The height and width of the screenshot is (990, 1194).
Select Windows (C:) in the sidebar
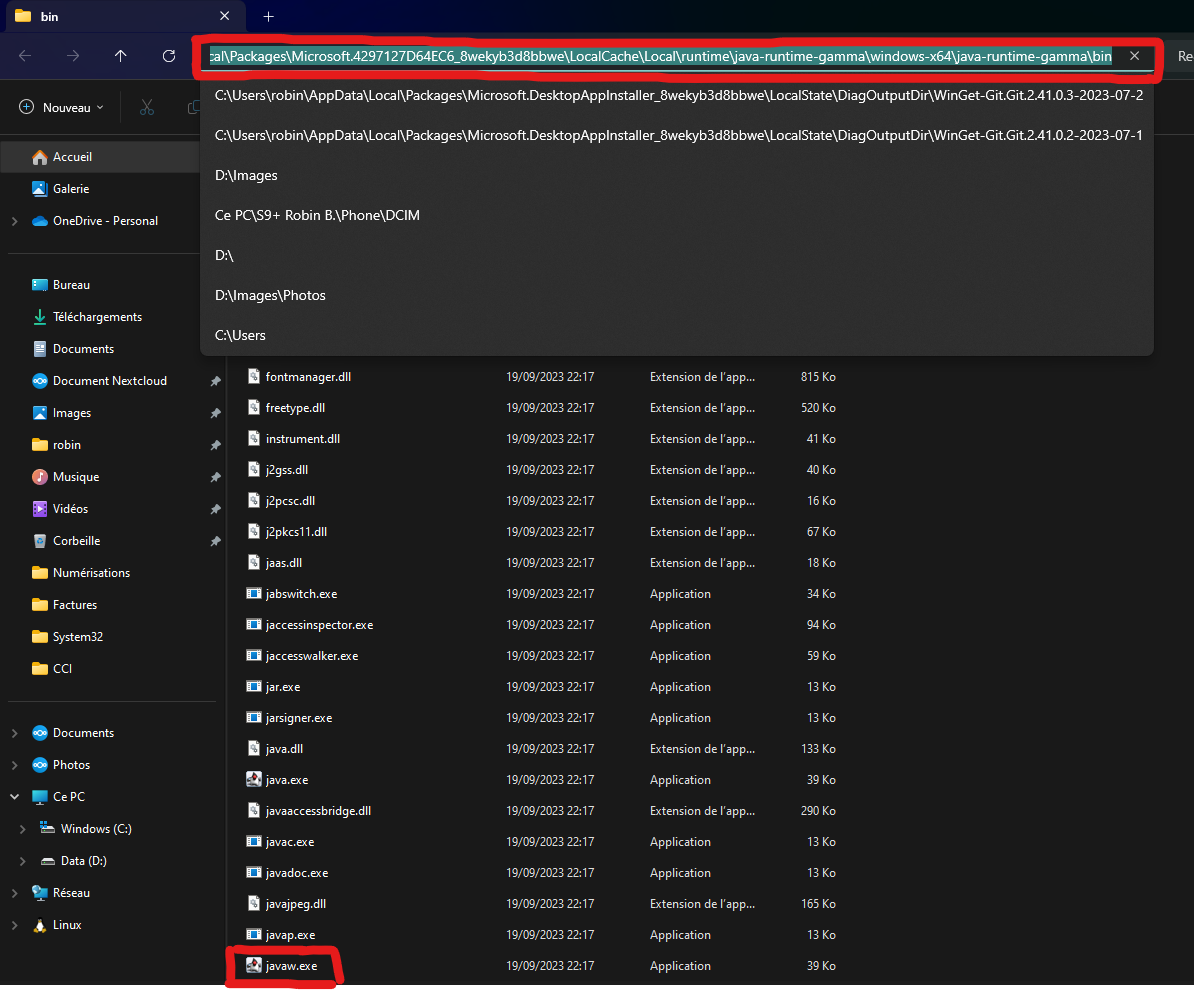(96, 829)
